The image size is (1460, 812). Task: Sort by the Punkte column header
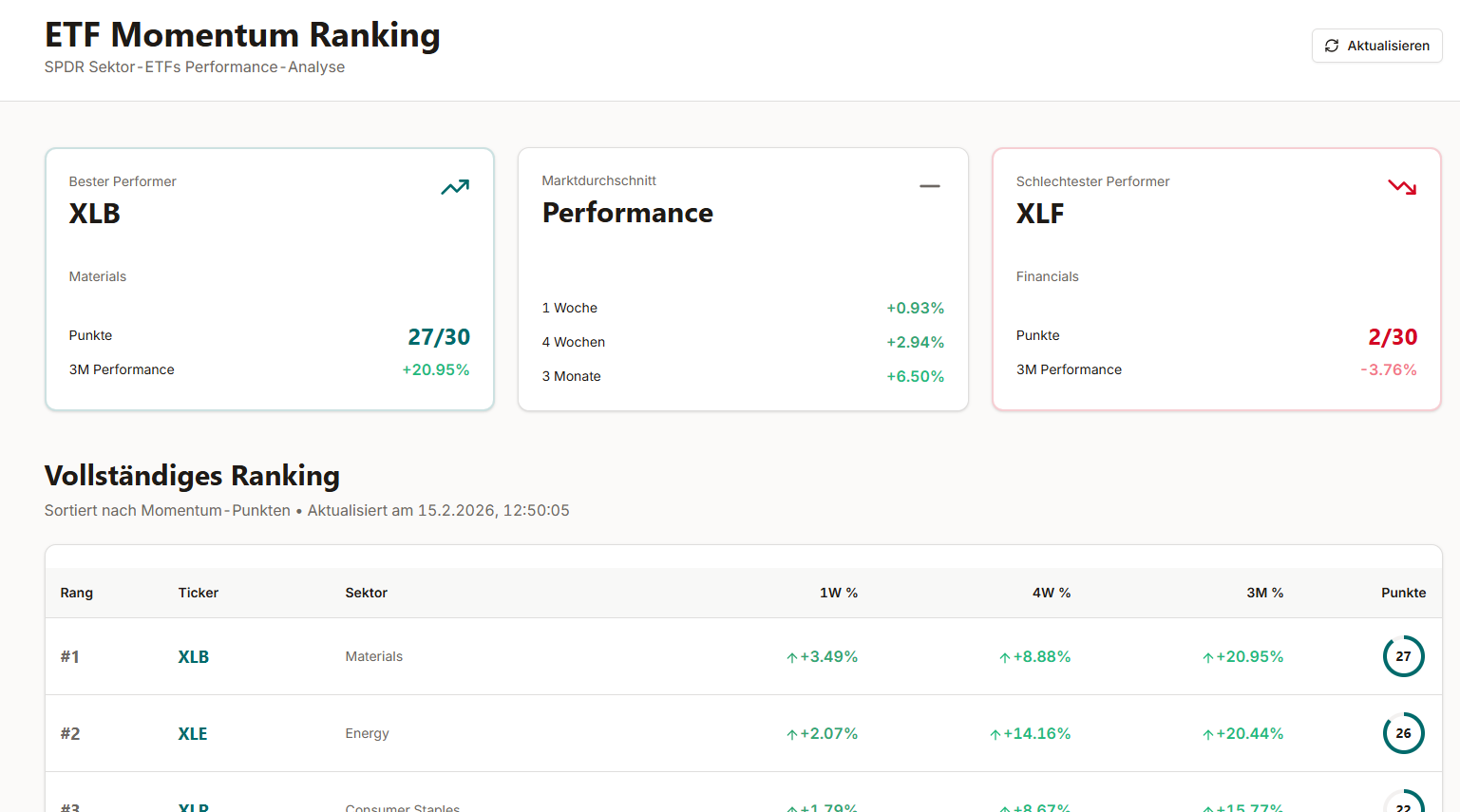1404,592
